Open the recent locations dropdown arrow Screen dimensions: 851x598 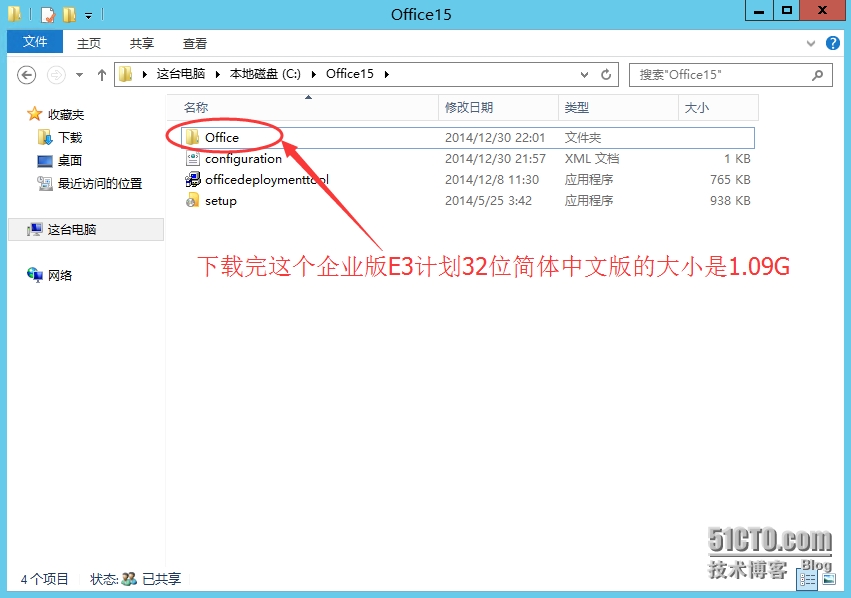79,75
